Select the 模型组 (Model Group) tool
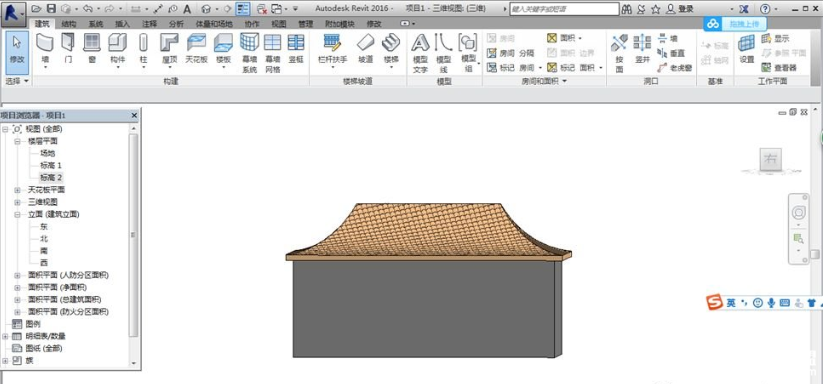 point(468,53)
